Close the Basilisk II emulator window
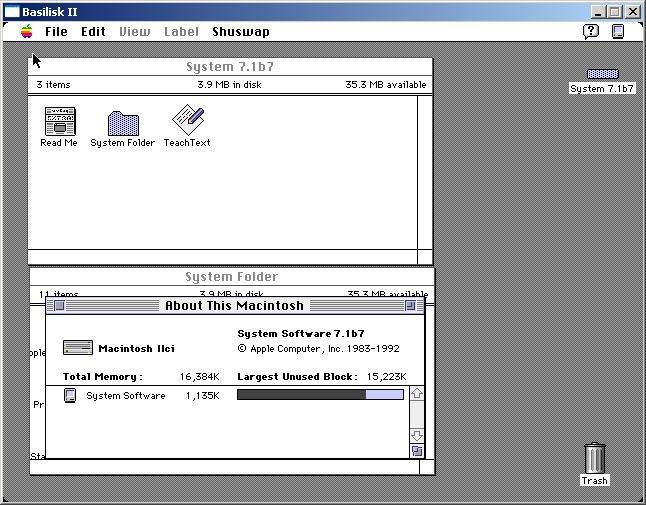Viewport: 646px width, 505px height. pyautogui.click(x=633, y=12)
